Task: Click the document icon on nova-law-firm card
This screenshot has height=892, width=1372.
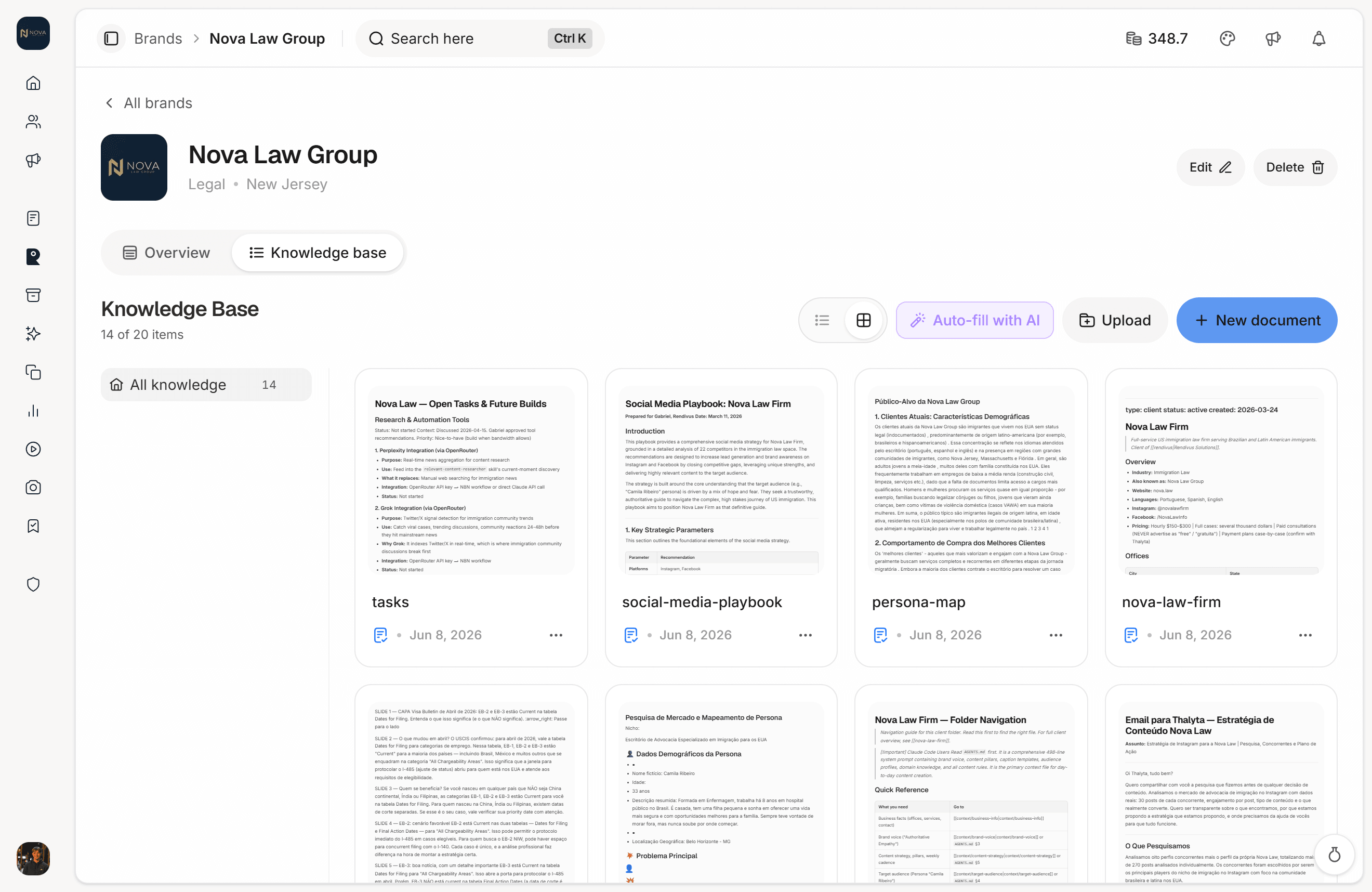Action: pyautogui.click(x=1130, y=635)
